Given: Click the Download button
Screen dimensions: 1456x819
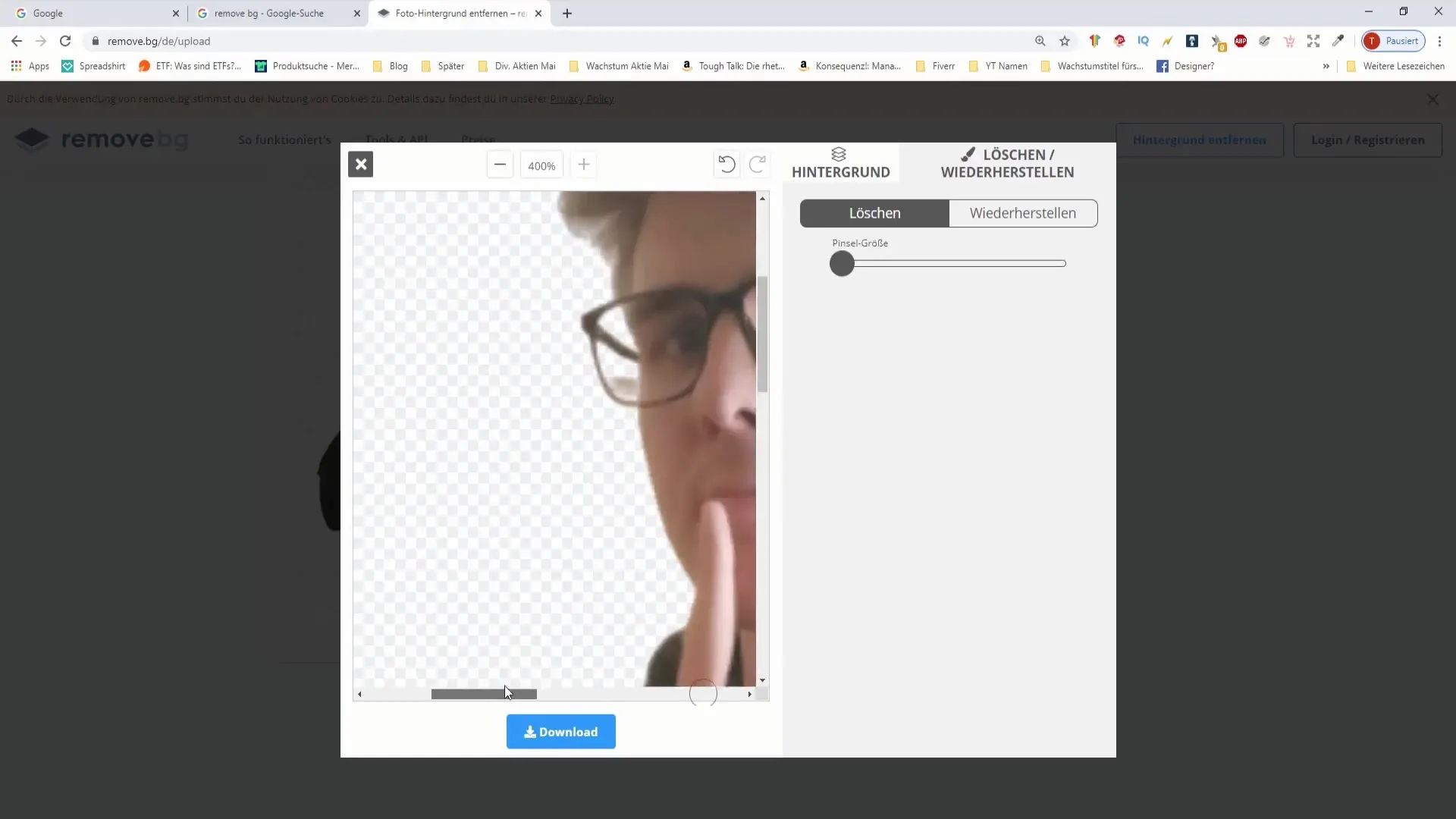Looking at the screenshot, I should click(561, 732).
